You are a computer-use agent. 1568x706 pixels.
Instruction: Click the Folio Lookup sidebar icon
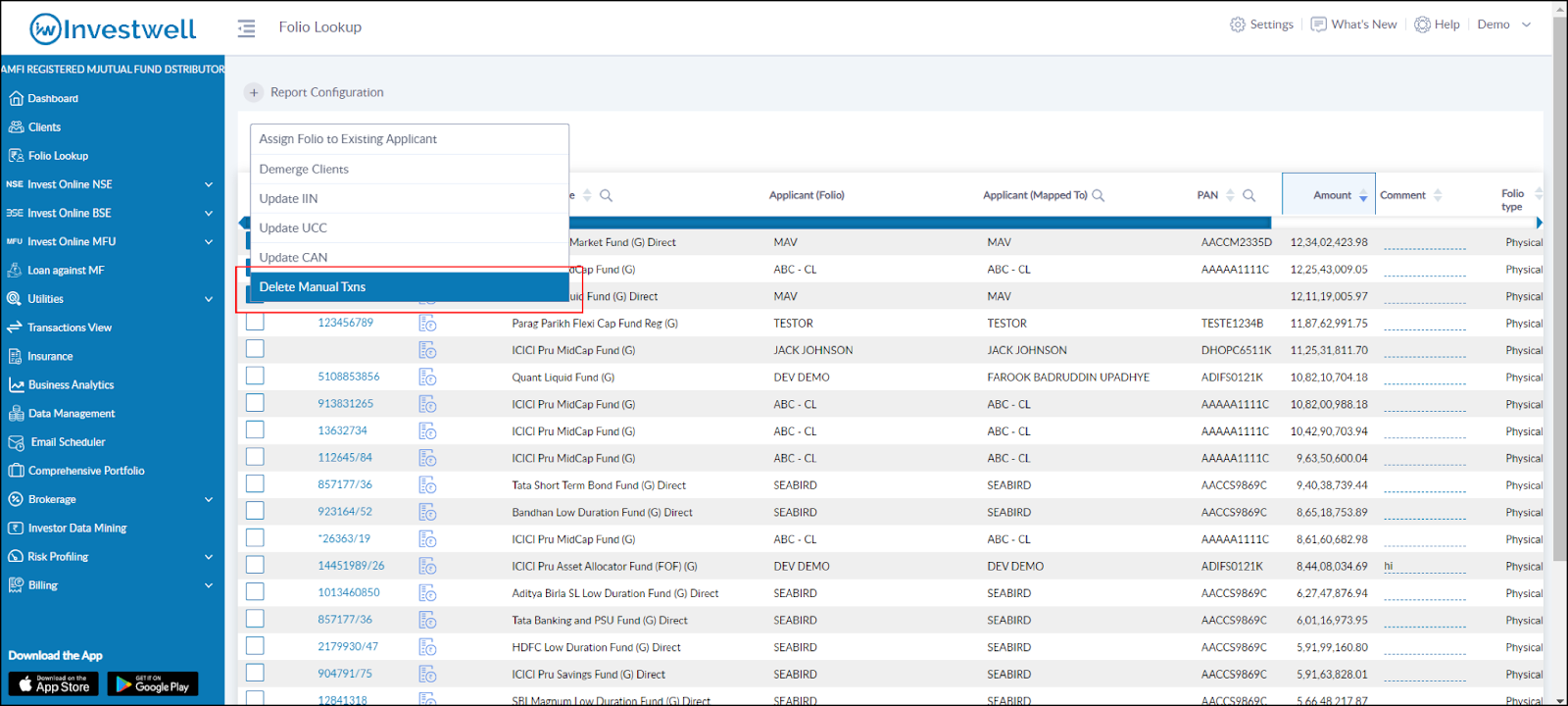click(16, 156)
